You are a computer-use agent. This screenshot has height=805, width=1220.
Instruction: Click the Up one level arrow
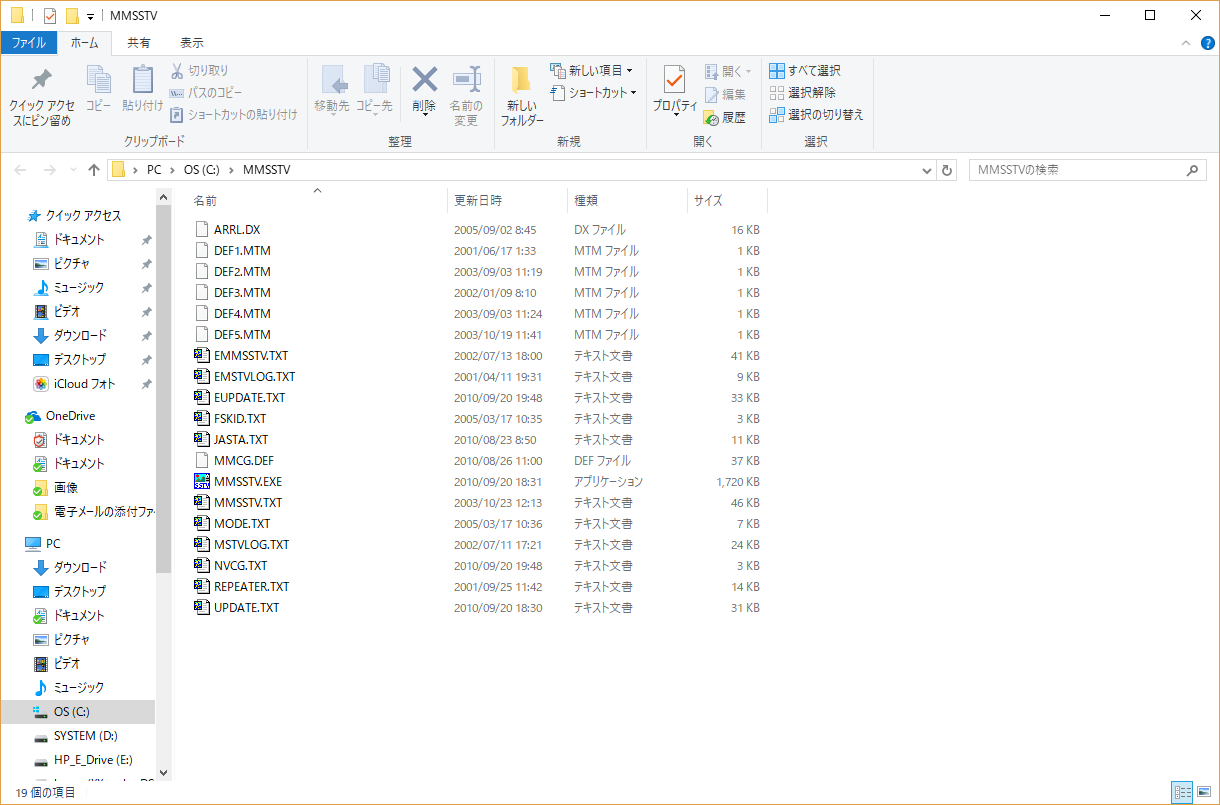(x=94, y=170)
